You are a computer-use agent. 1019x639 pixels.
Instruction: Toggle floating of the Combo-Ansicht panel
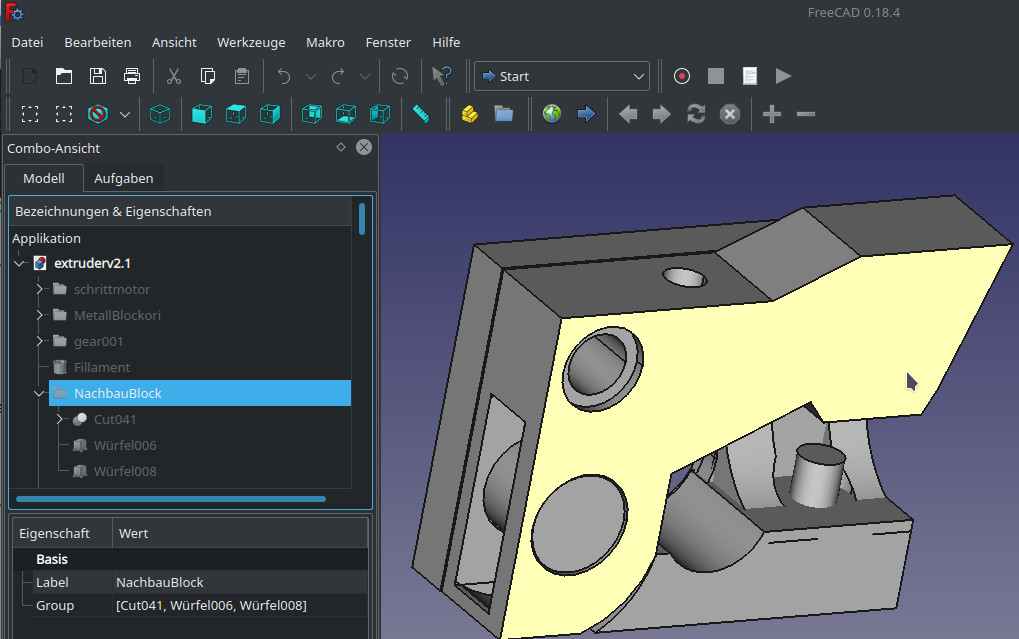point(341,147)
